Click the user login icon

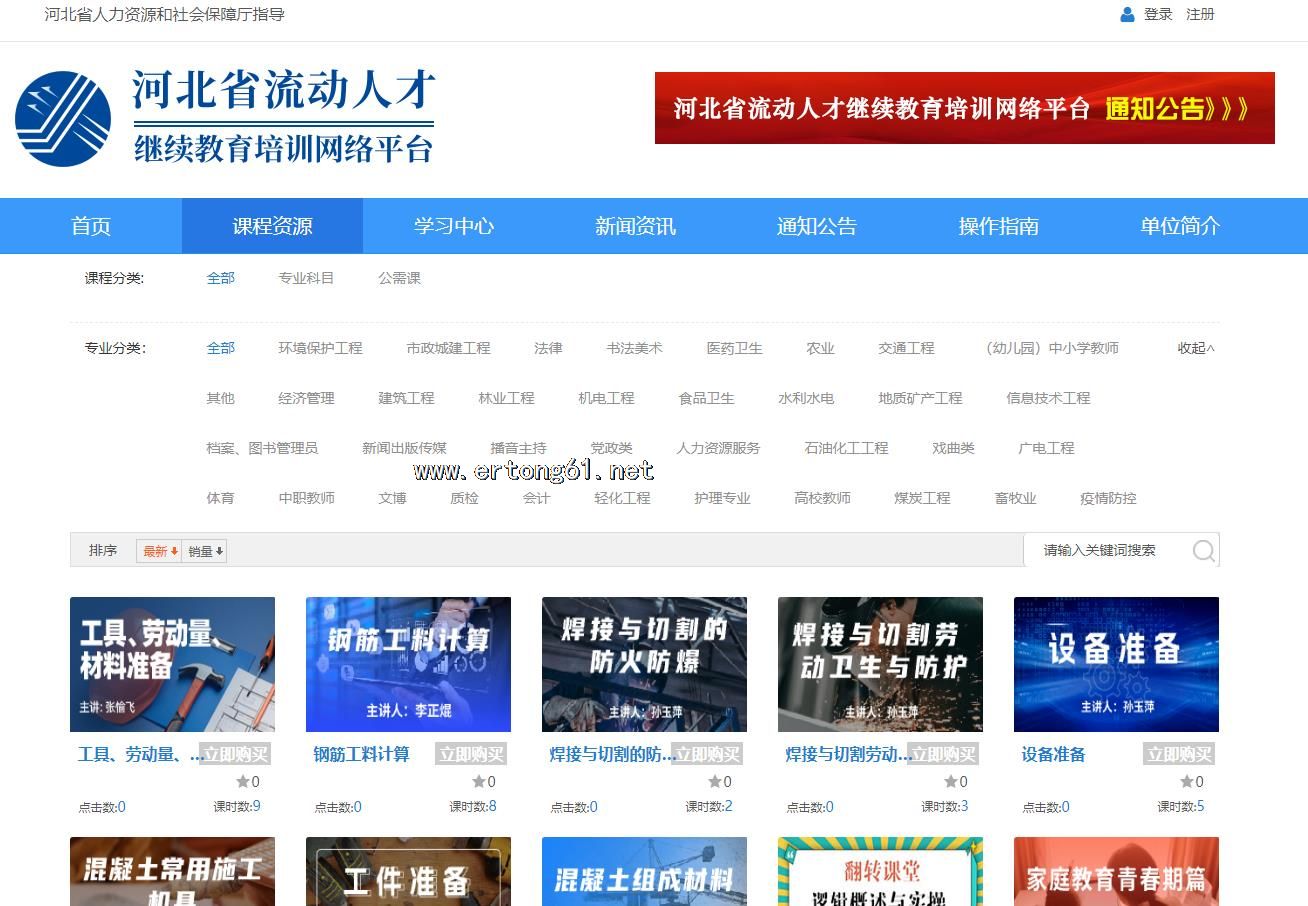point(1127,15)
